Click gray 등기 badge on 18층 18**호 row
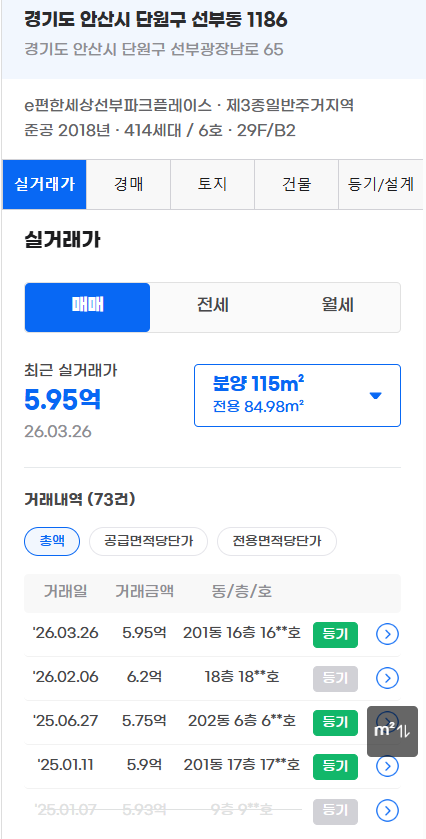The image size is (426, 839). tap(335, 678)
